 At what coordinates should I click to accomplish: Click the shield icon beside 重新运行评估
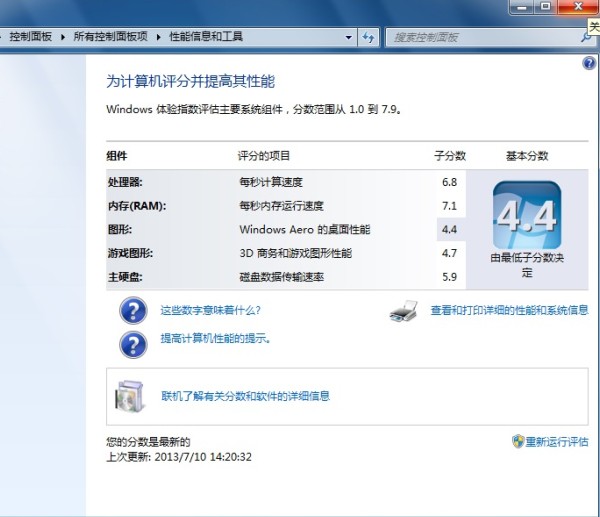[518, 441]
